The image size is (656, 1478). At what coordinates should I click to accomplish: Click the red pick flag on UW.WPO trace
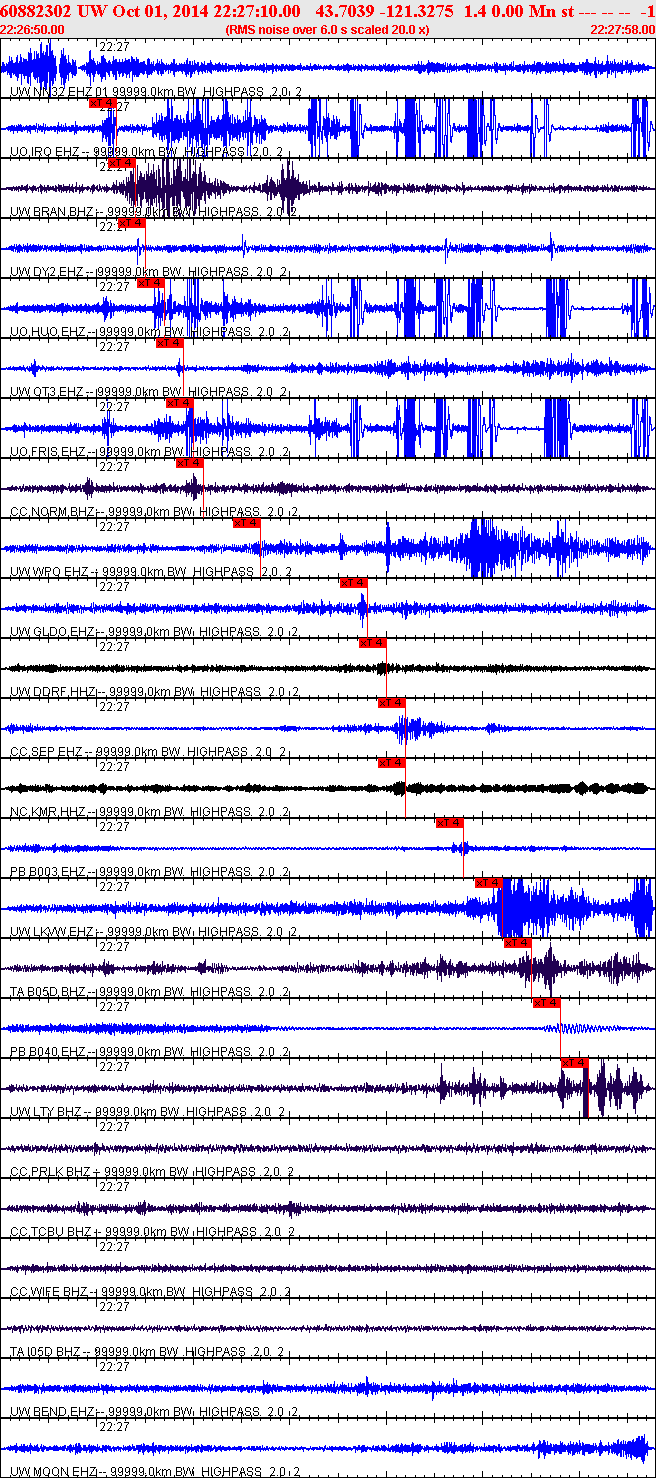point(246,523)
